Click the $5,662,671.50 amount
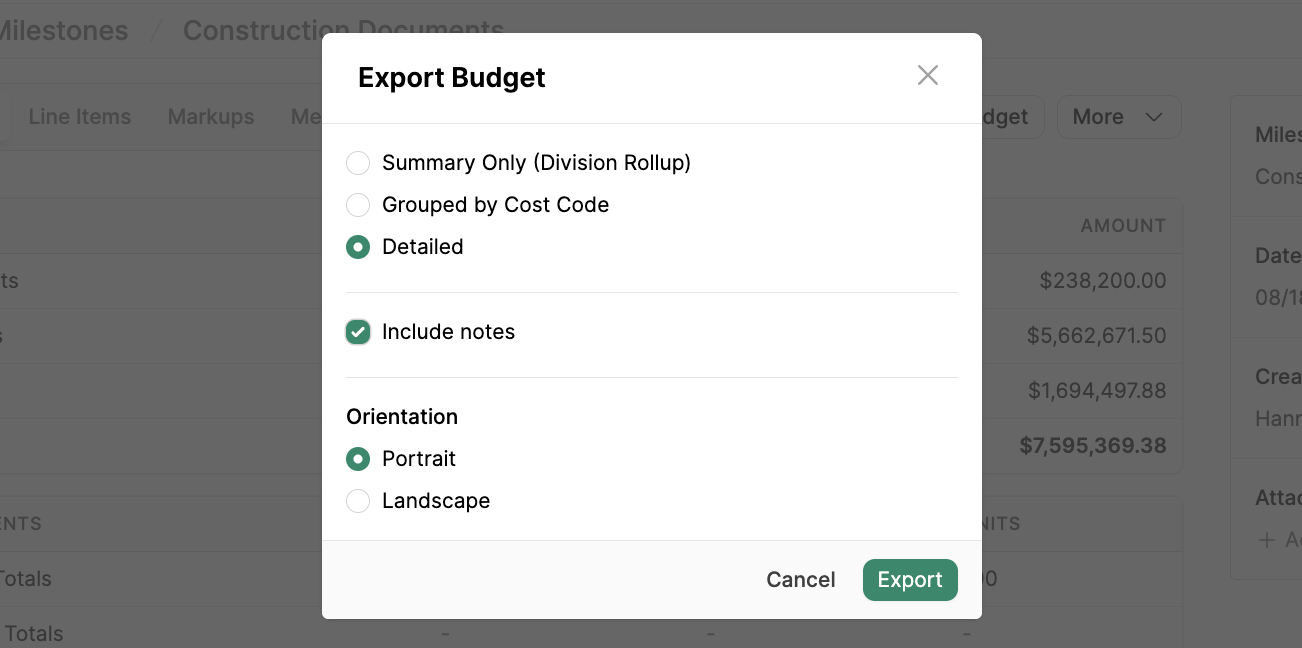 coord(1097,336)
